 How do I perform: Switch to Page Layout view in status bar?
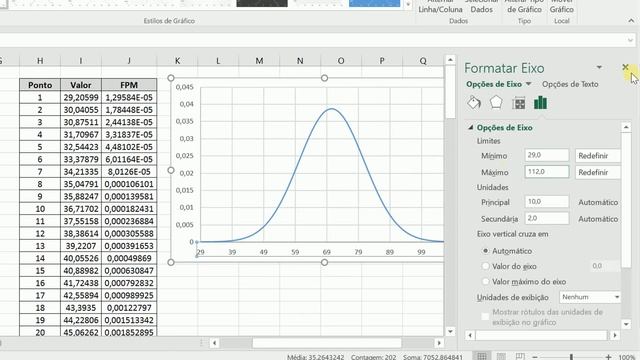pyautogui.click(x=501, y=356)
